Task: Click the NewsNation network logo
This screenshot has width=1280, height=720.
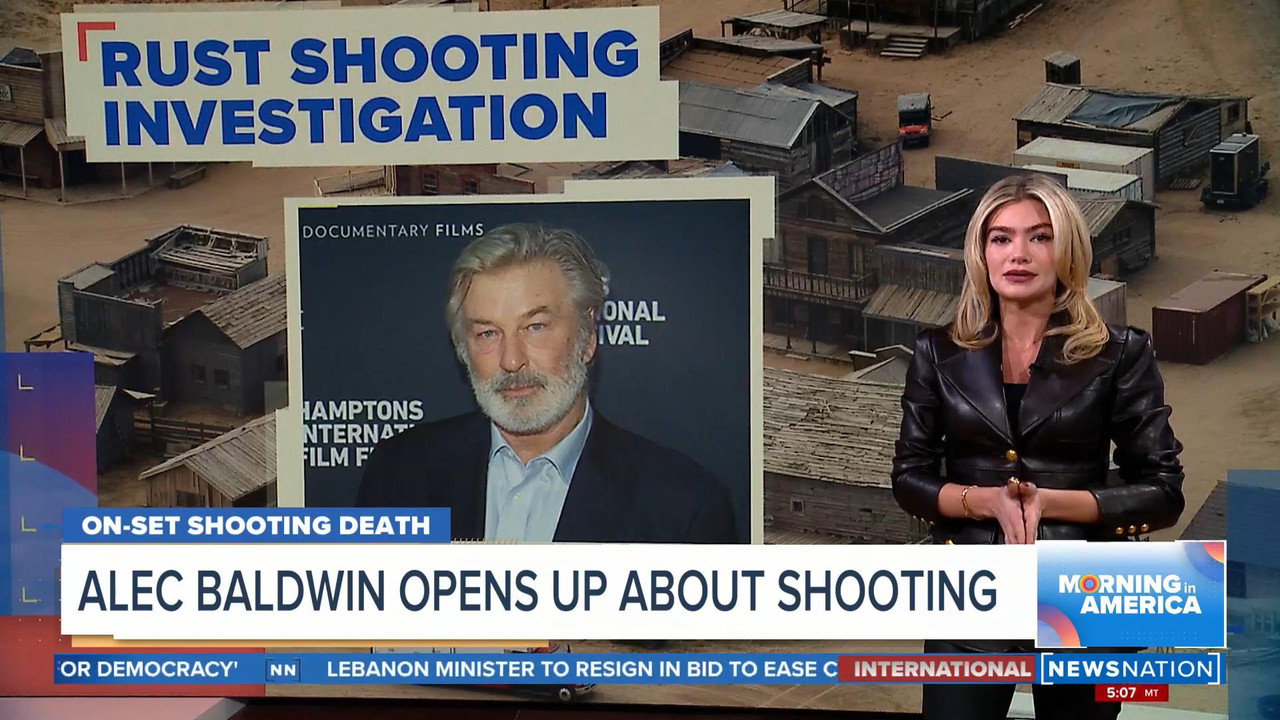Action: click(x=1132, y=669)
